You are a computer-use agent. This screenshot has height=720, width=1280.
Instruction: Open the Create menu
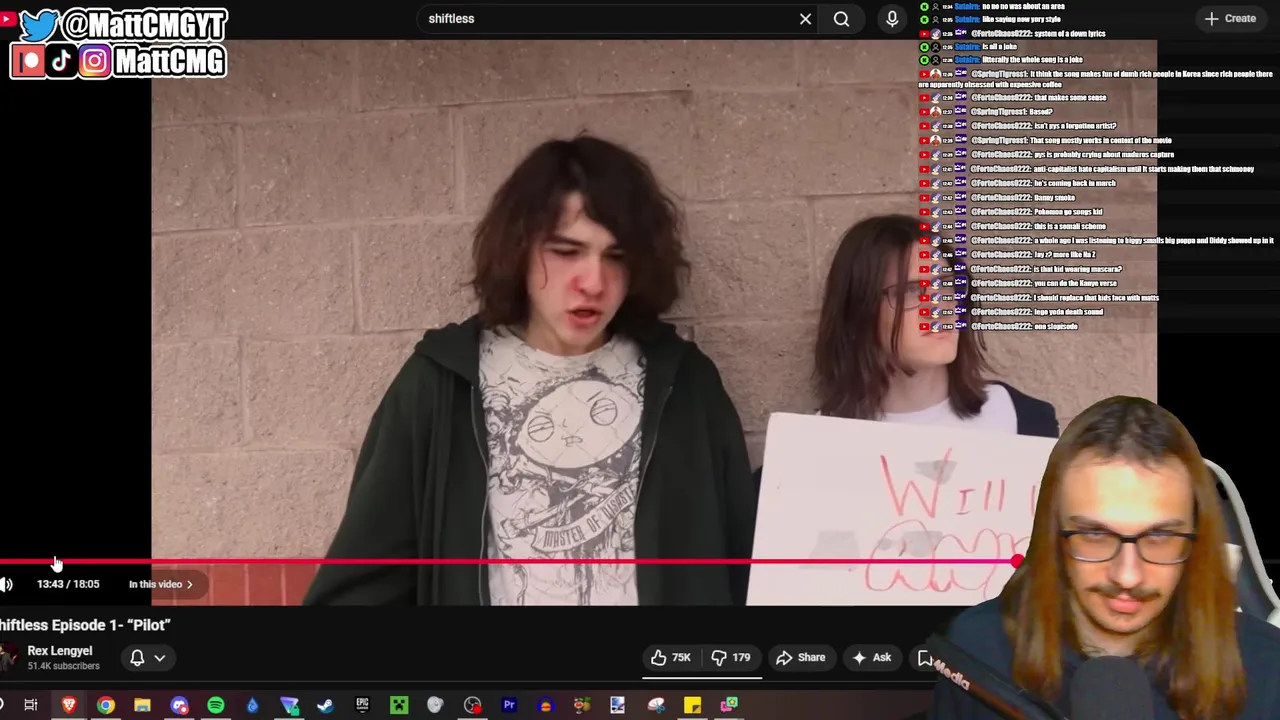pos(1230,18)
